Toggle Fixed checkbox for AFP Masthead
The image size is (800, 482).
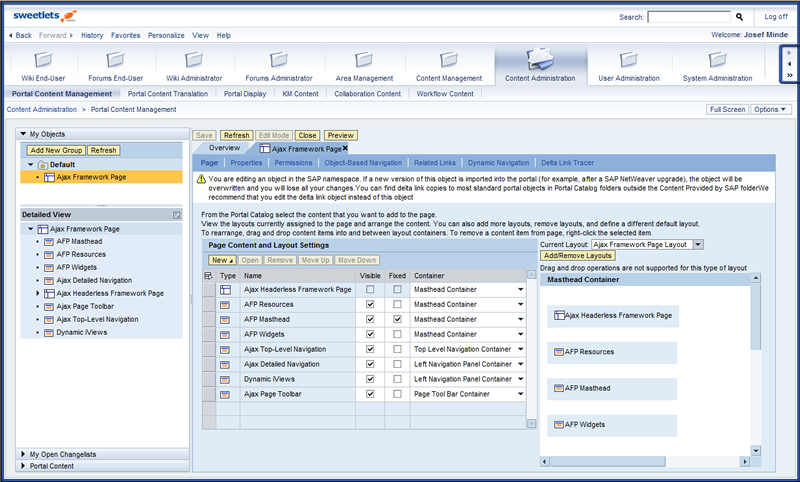397,319
